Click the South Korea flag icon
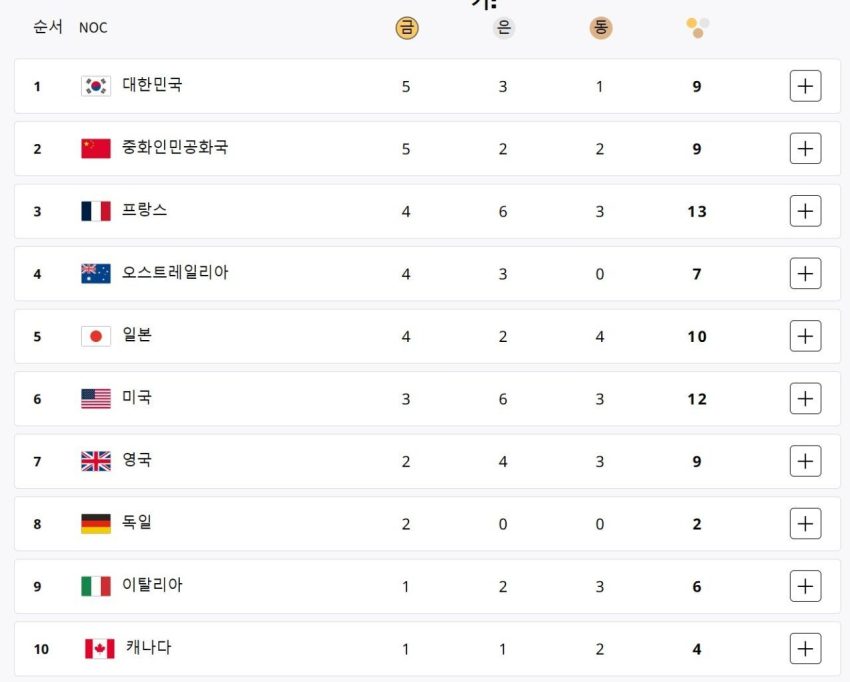The width and height of the screenshot is (850, 682). (96, 86)
